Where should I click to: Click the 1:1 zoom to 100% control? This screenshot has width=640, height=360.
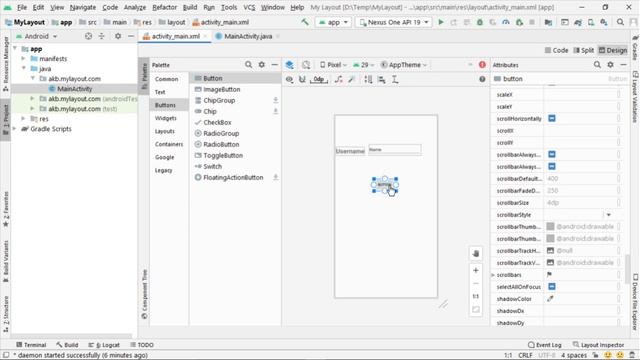tap(476, 296)
